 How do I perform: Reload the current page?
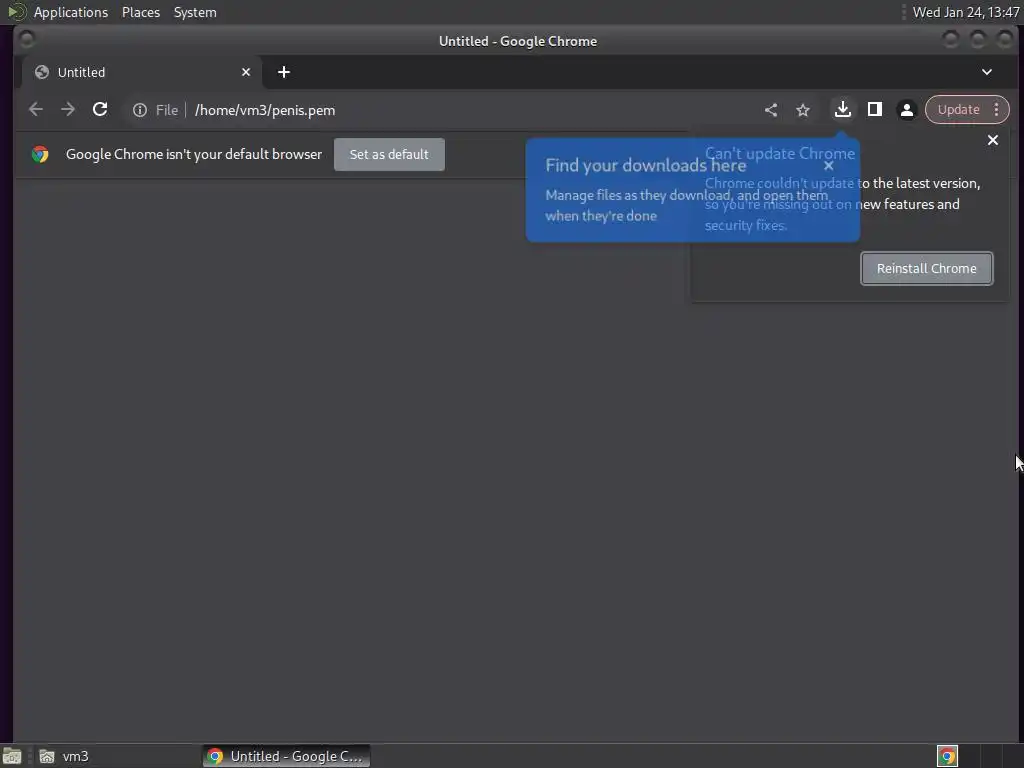coord(100,110)
